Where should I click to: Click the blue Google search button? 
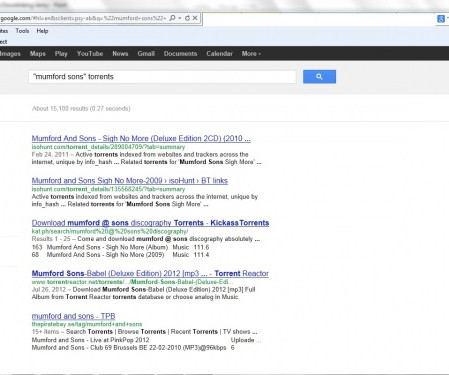pyautogui.click(x=319, y=77)
